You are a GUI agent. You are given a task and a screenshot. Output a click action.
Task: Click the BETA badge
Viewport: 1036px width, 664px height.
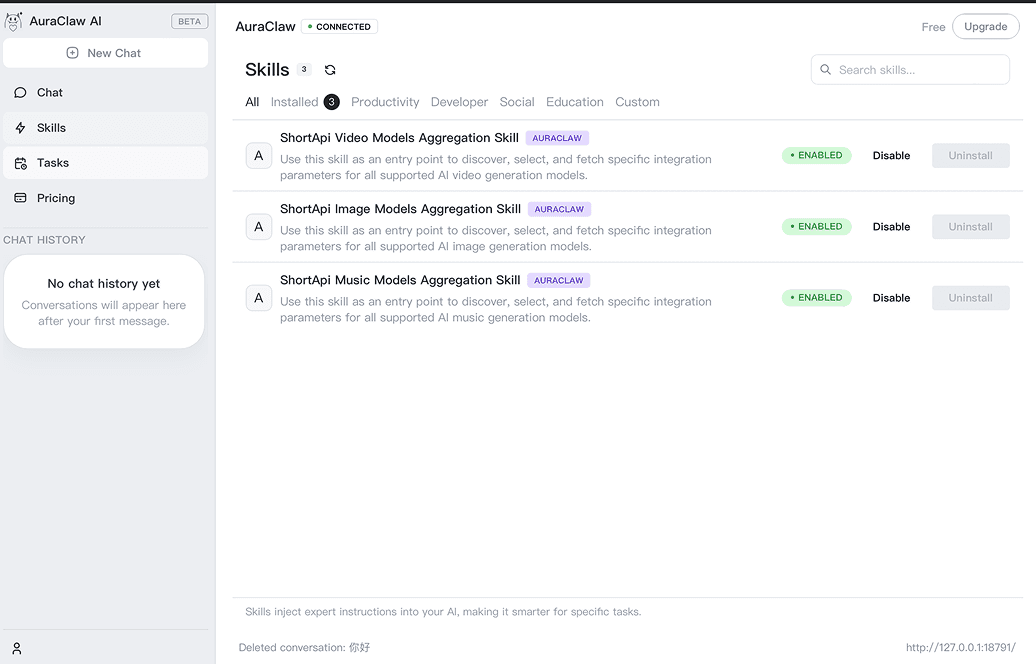(190, 21)
